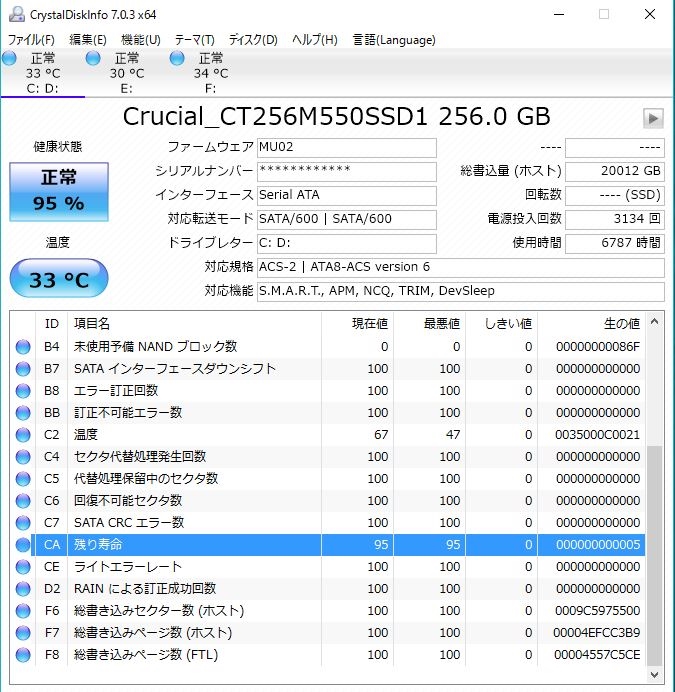Click the blue status orb for disk C: D:
The width and height of the screenshot is (675, 692).
point(9,58)
